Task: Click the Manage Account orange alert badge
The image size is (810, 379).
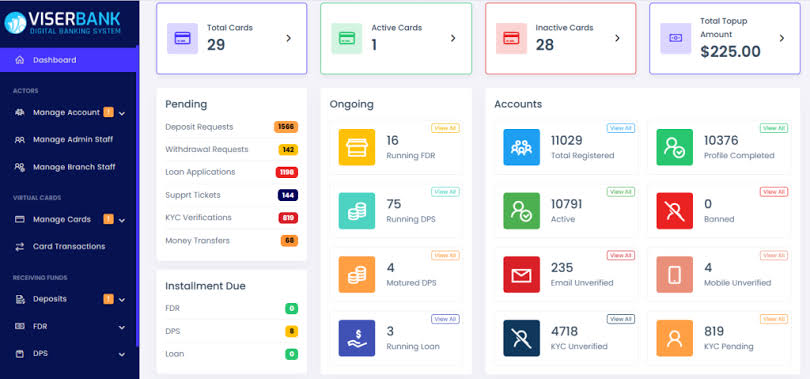Action: click(x=108, y=112)
